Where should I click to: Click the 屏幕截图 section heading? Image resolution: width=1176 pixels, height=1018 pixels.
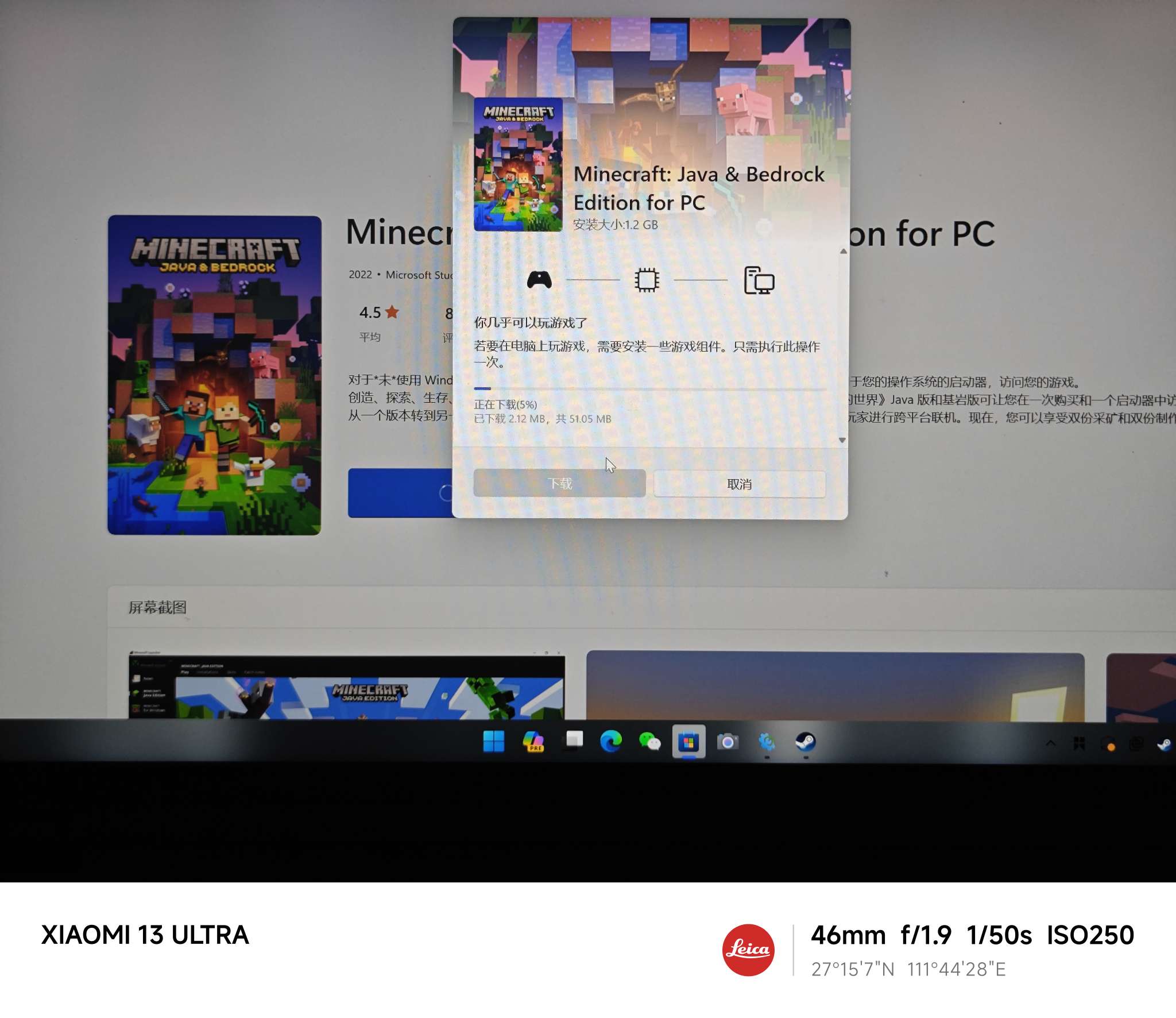pos(157,607)
